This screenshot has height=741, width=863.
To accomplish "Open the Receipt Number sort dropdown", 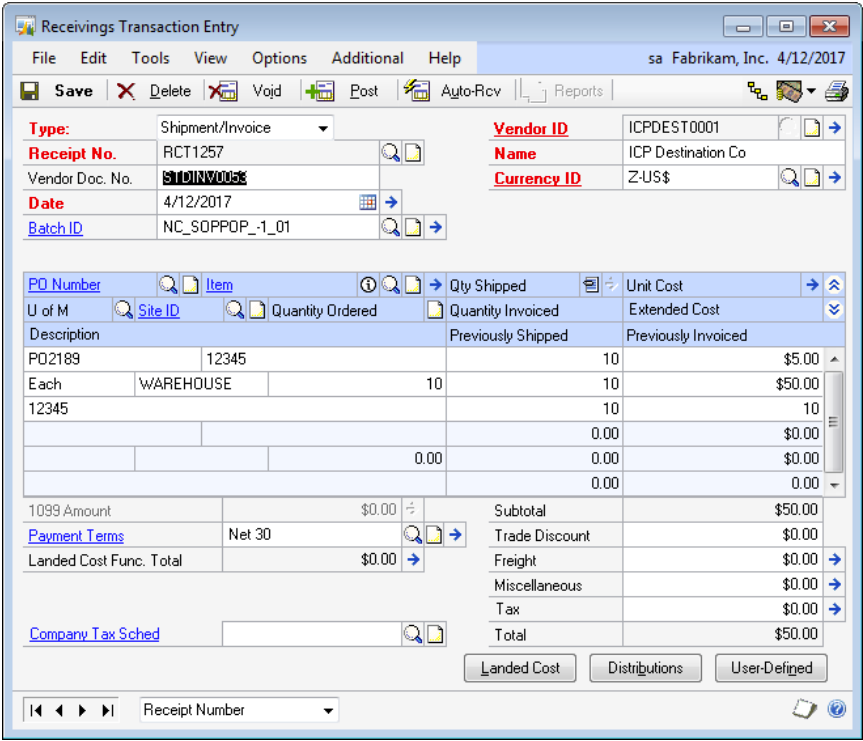I will click(328, 710).
